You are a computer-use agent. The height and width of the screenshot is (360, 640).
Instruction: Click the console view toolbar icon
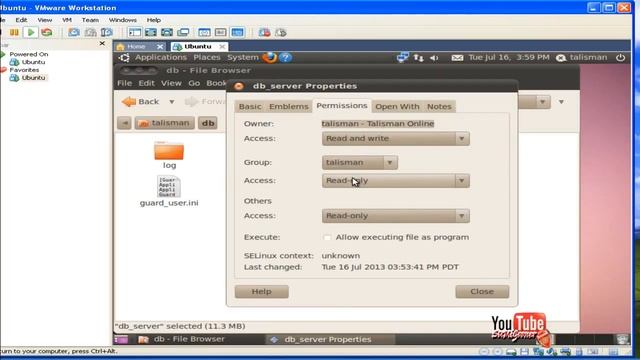click(x=204, y=32)
